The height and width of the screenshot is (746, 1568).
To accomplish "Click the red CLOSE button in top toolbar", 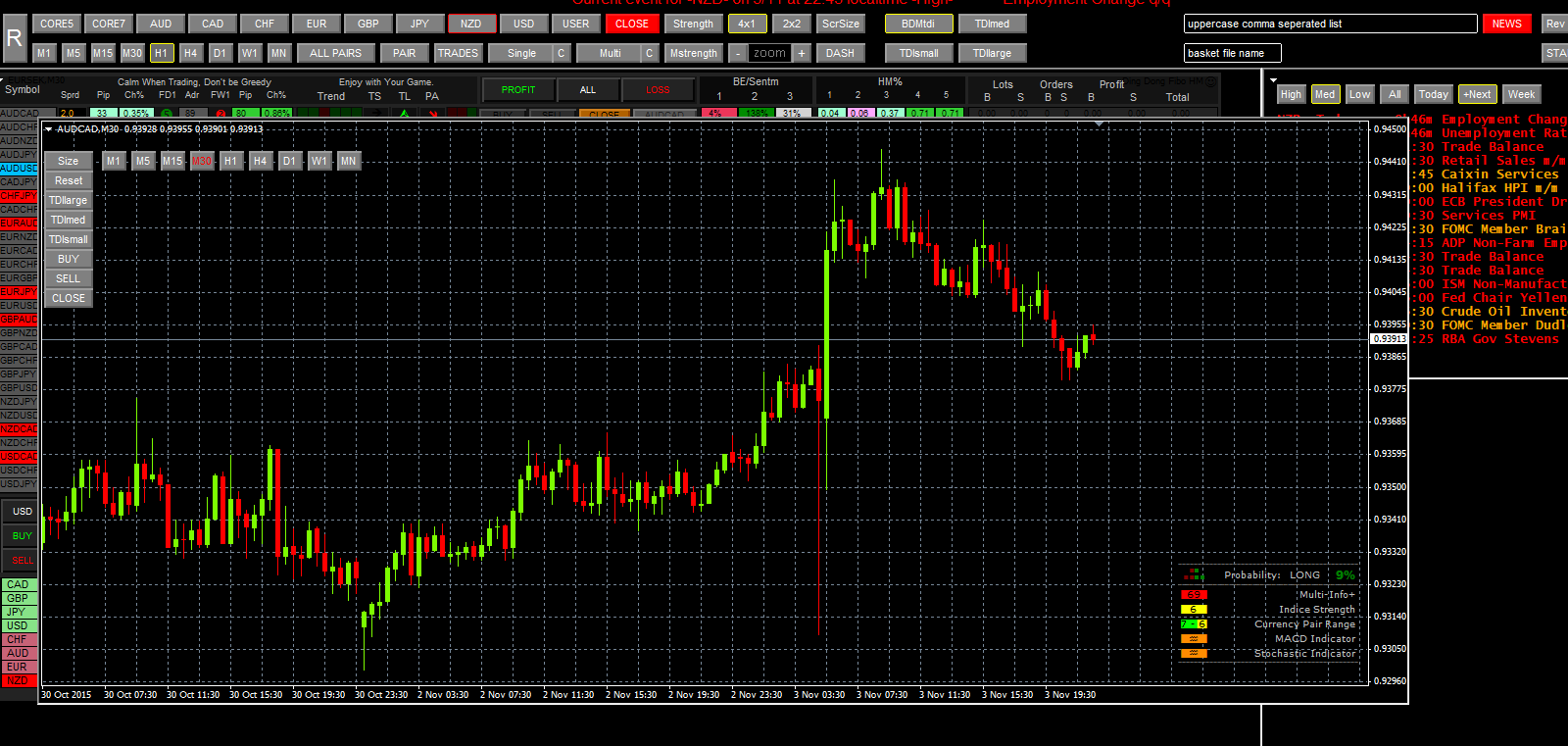I will (632, 24).
